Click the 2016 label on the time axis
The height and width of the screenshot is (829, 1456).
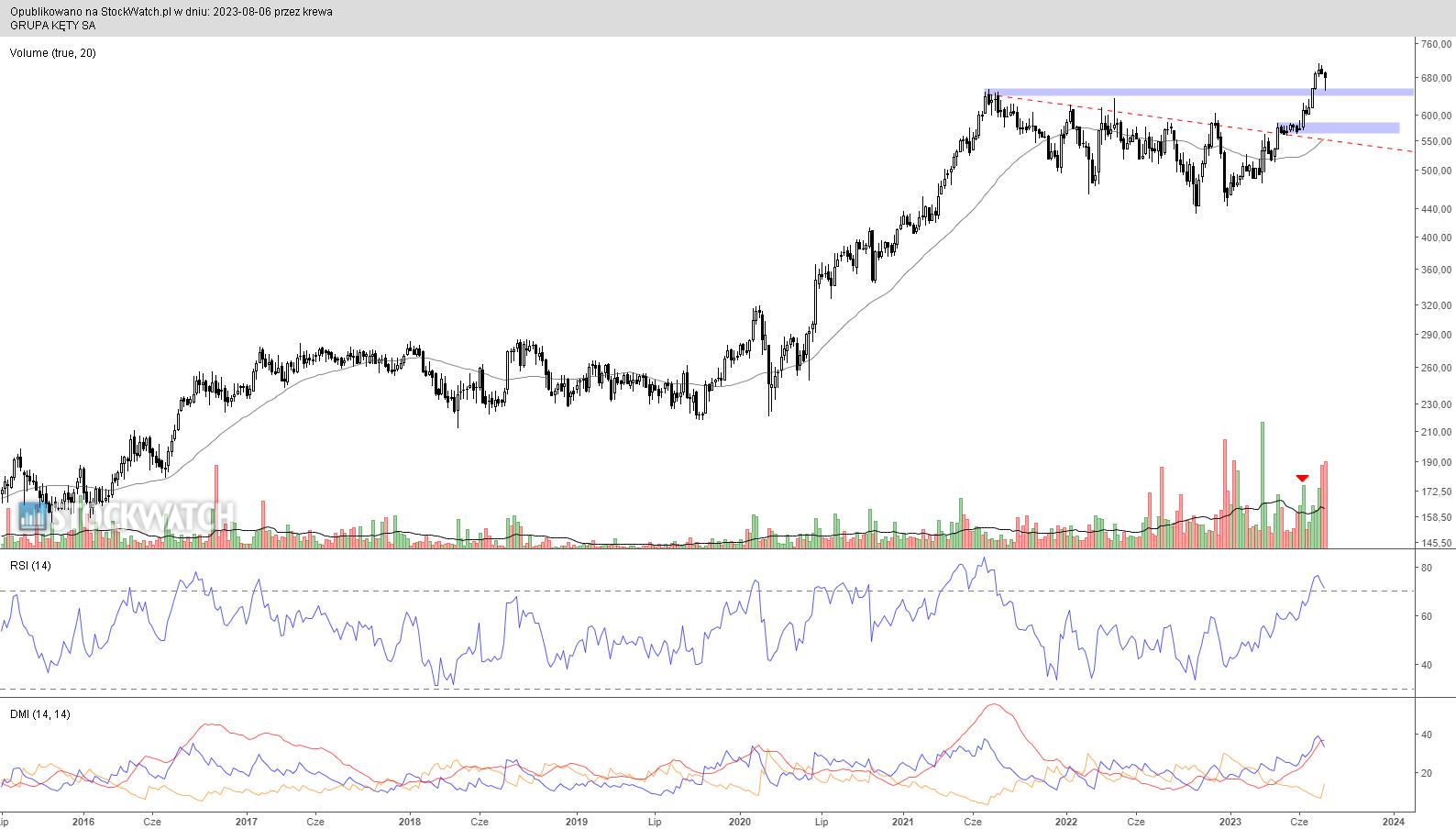tap(83, 822)
